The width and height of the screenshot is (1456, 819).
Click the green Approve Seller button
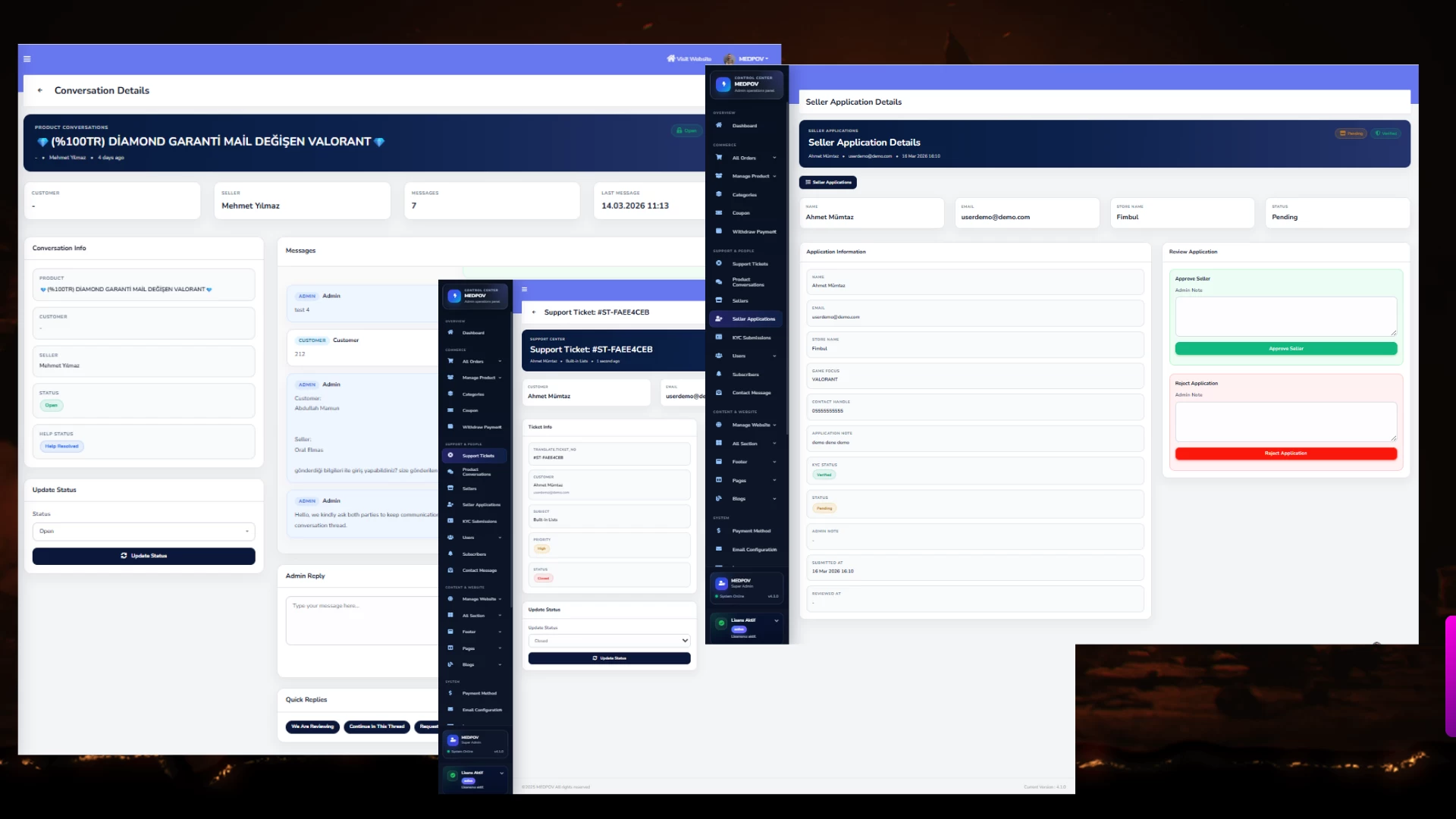[x=1285, y=349]
